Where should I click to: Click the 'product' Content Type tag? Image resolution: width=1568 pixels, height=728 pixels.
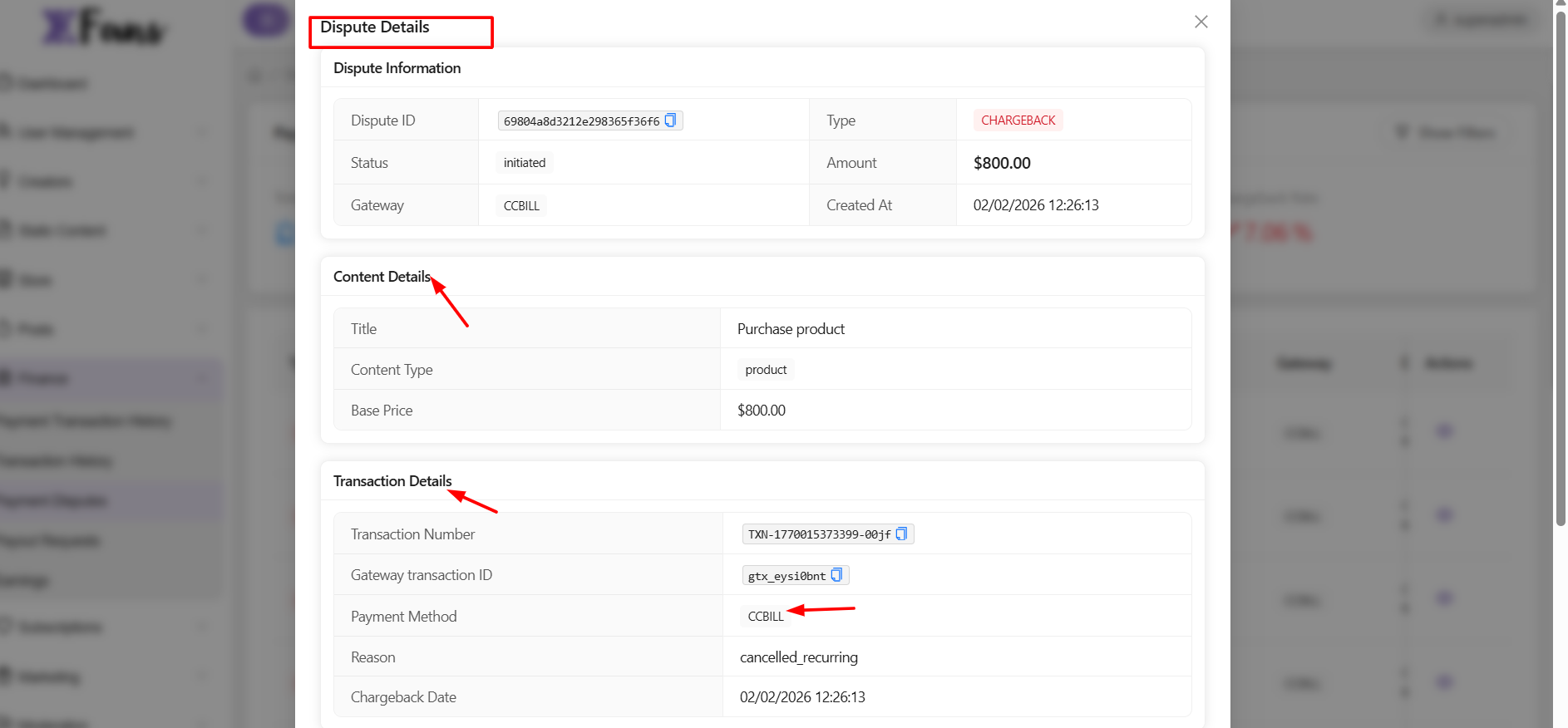coord(766,370)
